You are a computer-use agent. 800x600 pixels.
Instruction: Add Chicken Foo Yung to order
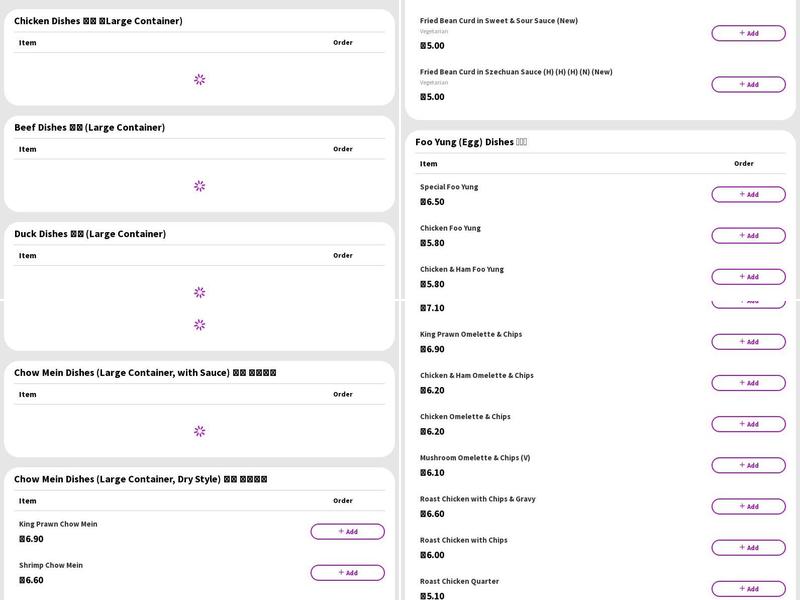click(748, 235)
